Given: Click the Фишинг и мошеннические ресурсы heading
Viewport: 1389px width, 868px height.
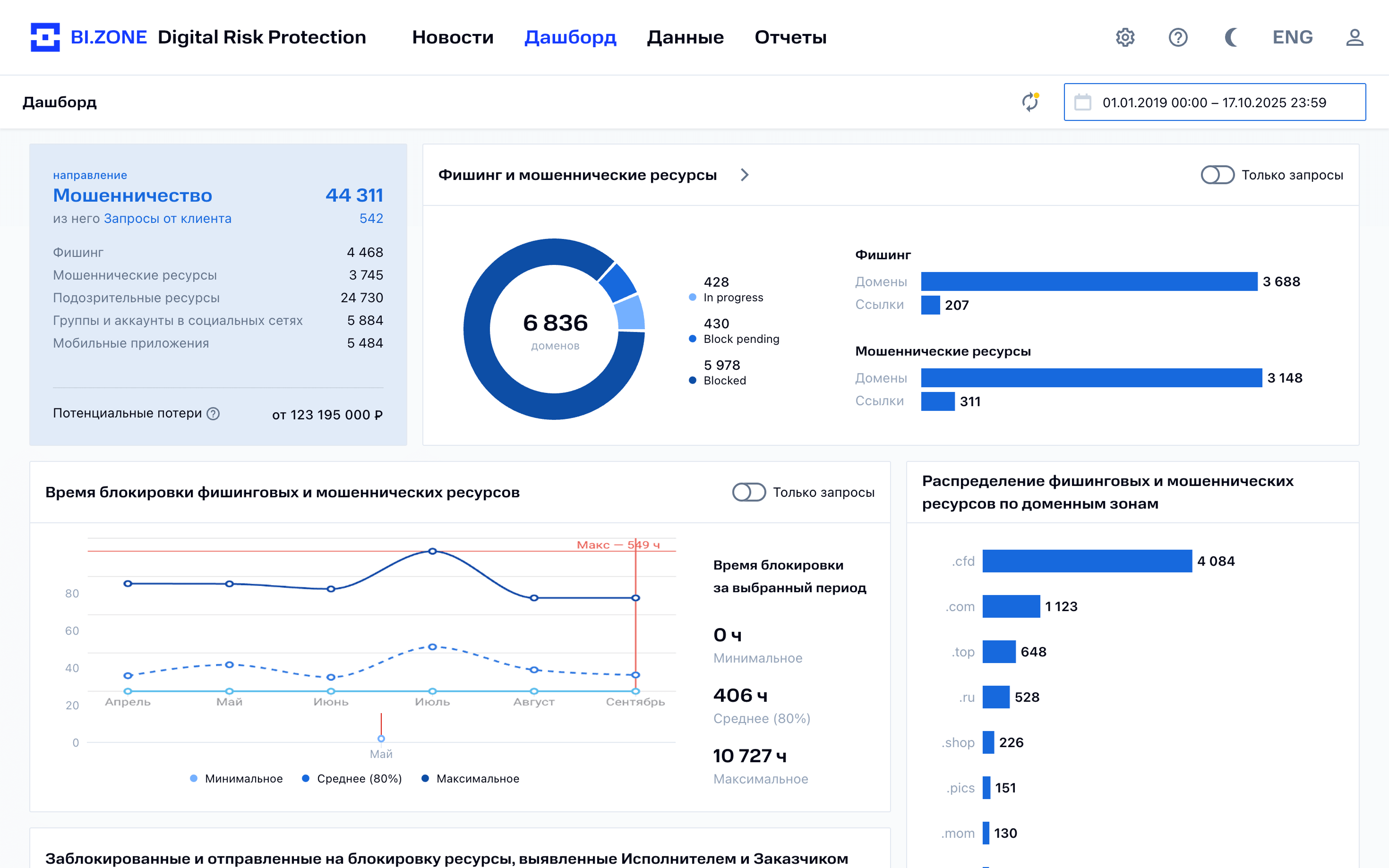Looking at the screenshot, I should click(x=577, y=175).
